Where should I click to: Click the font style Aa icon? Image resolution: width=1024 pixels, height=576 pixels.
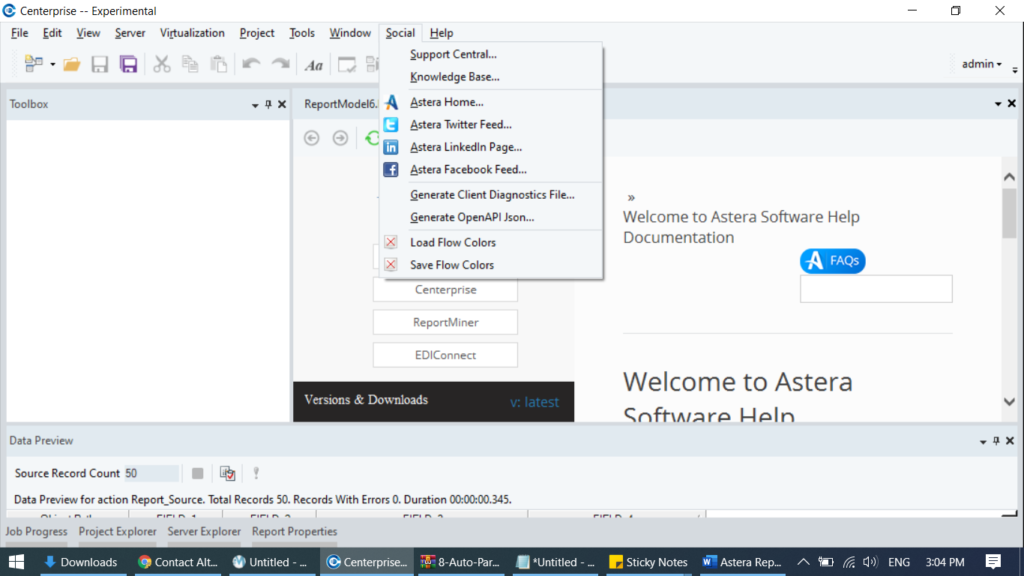pos(314,65)
